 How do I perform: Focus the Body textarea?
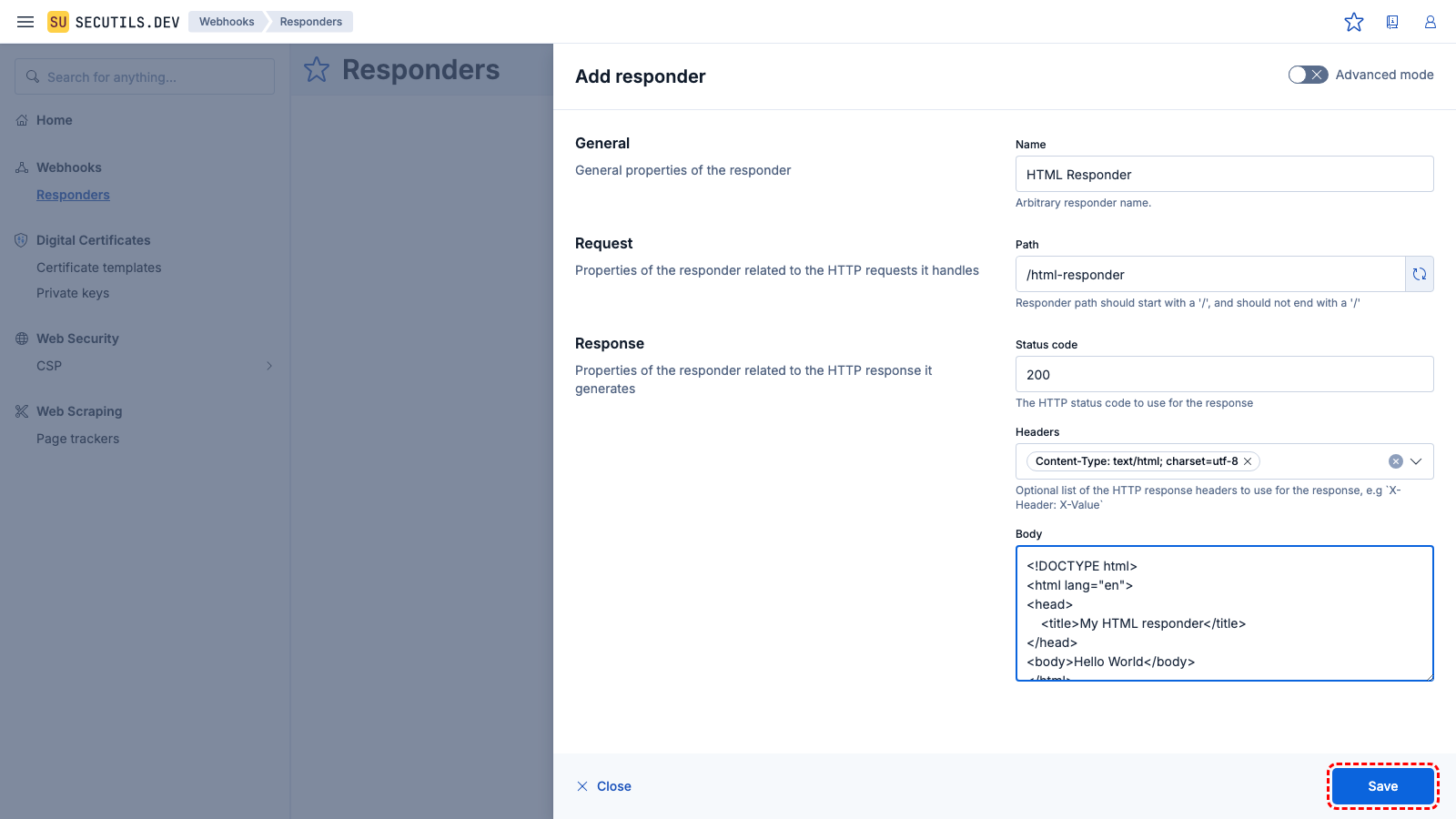[1224, 612]
